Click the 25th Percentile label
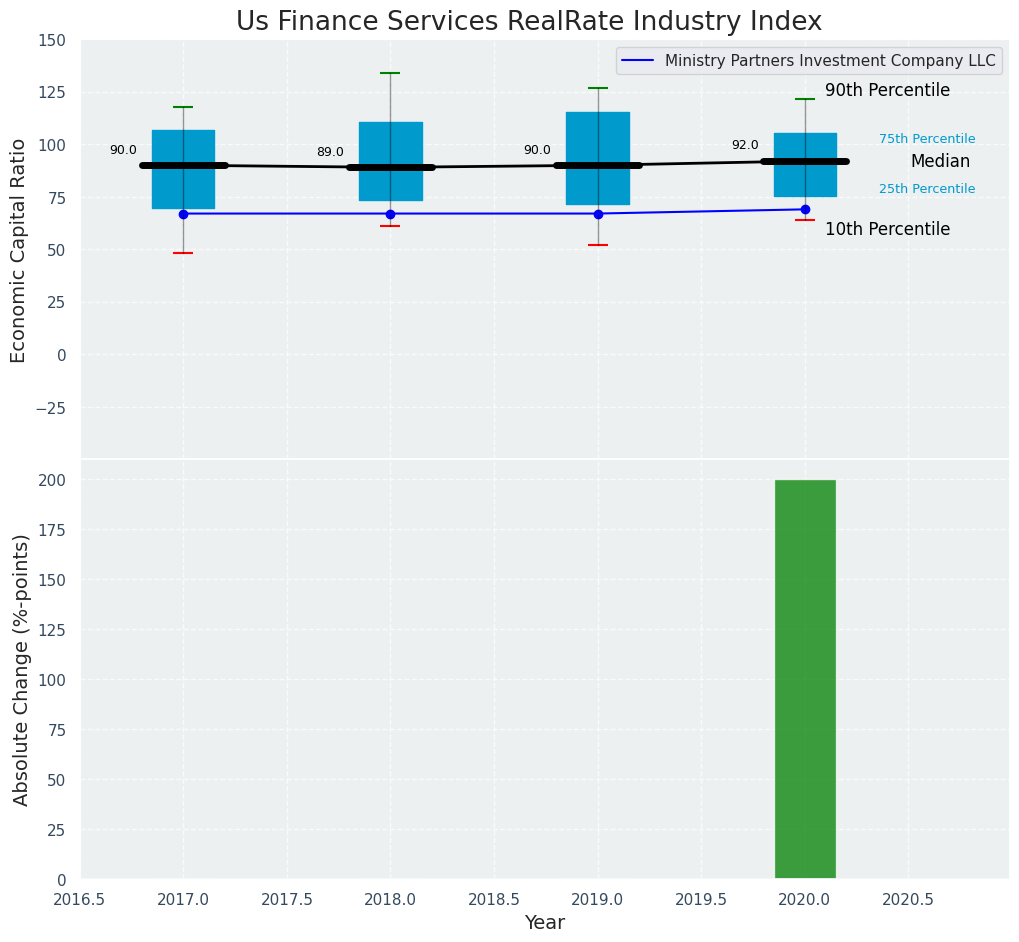This screenshot has width=1019, height=942. tap(926, 189)
